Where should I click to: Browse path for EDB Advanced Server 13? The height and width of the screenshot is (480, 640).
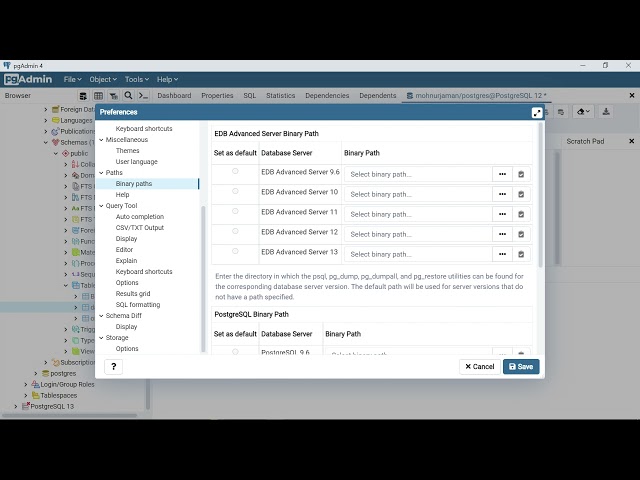point(502,254)
